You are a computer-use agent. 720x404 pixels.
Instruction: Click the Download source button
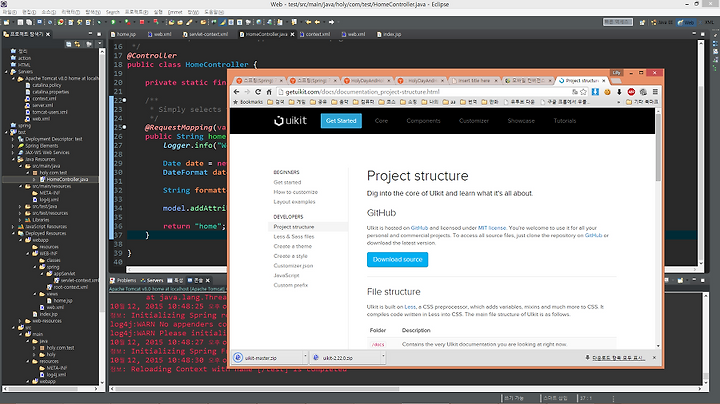pos(397,259)
